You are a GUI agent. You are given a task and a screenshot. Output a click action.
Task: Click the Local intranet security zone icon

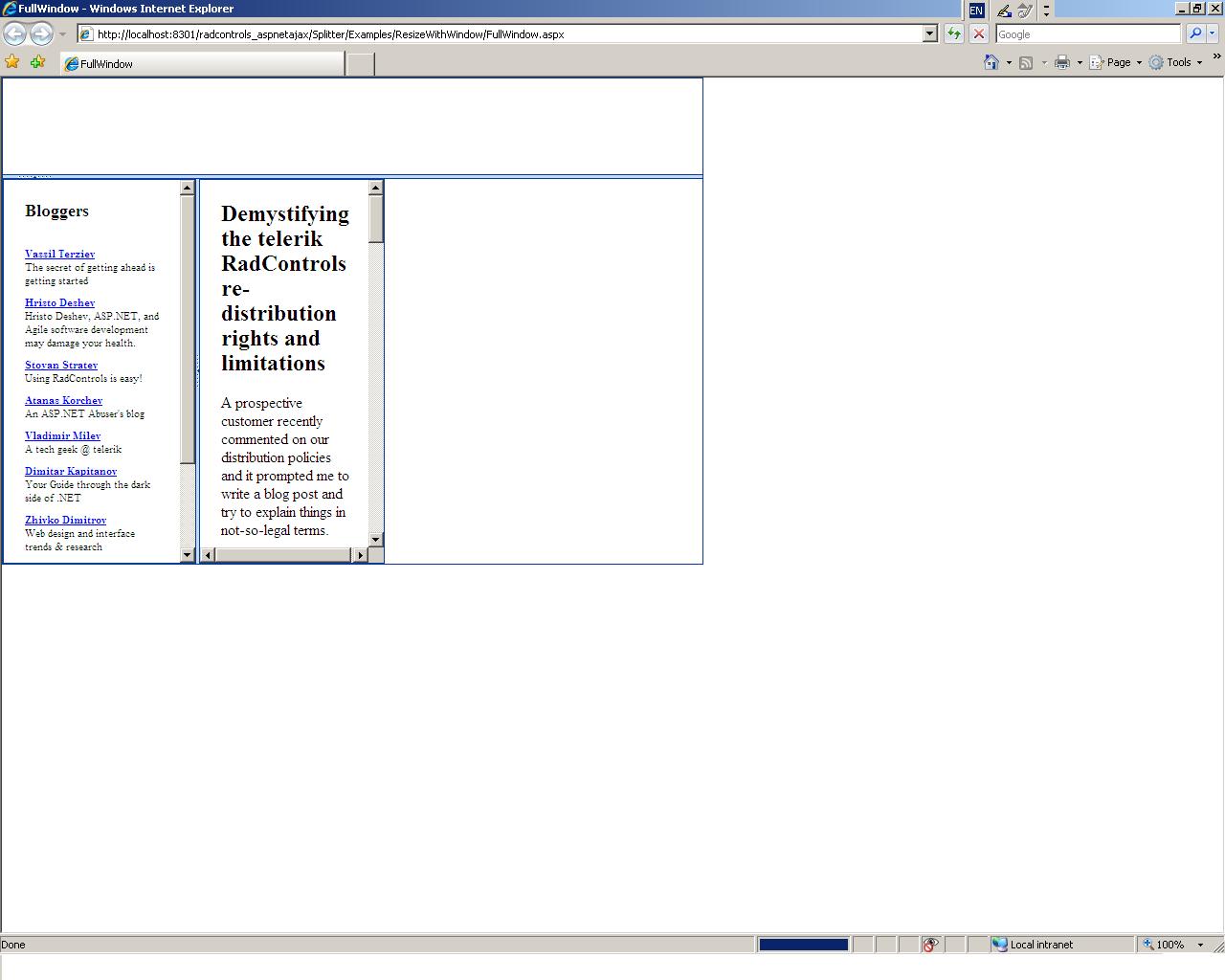1000,945
